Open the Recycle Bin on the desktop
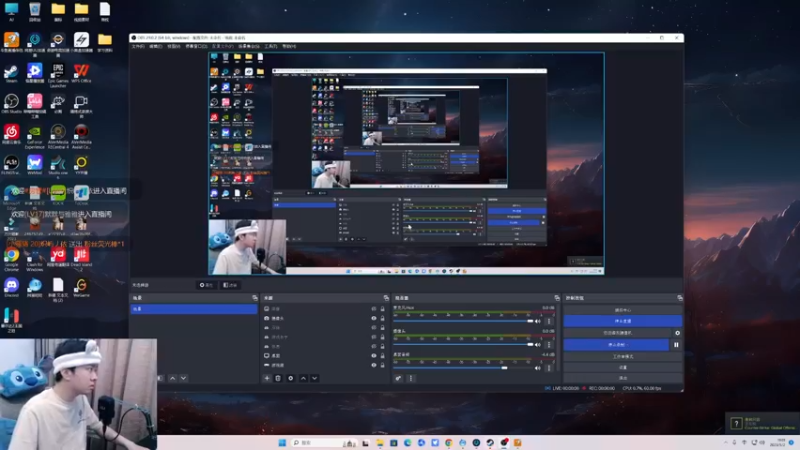Viewport: 800px width, 450px height. (x=35, y=12)
